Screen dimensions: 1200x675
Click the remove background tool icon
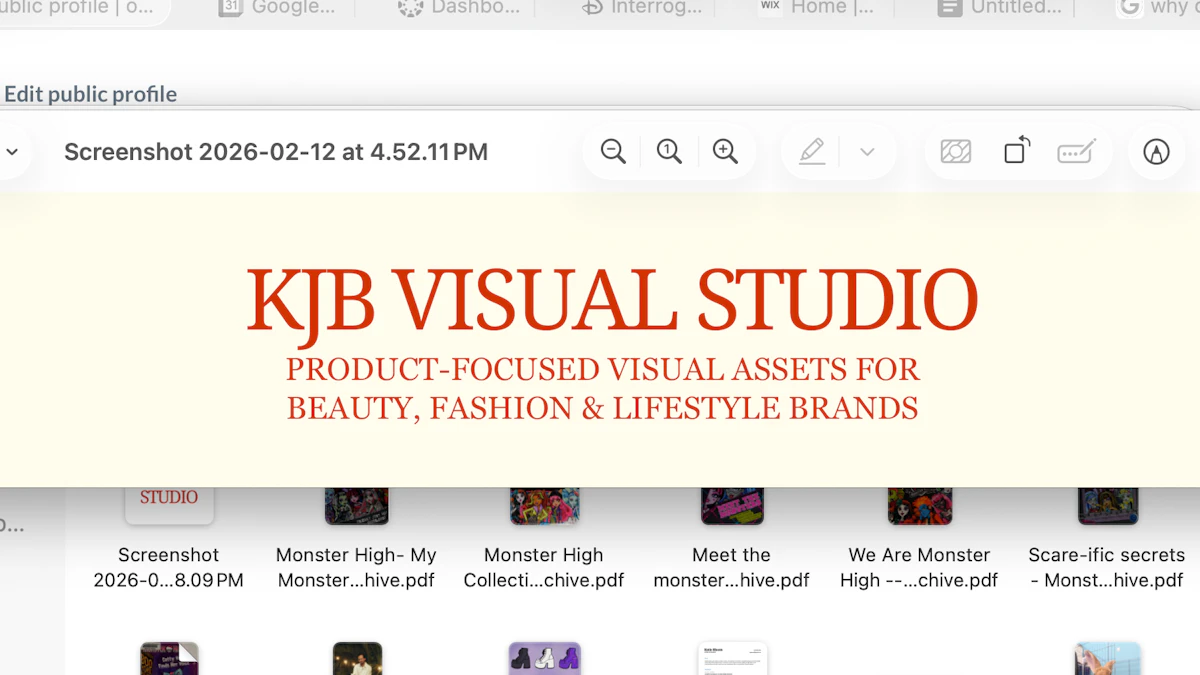coord(956,152)
